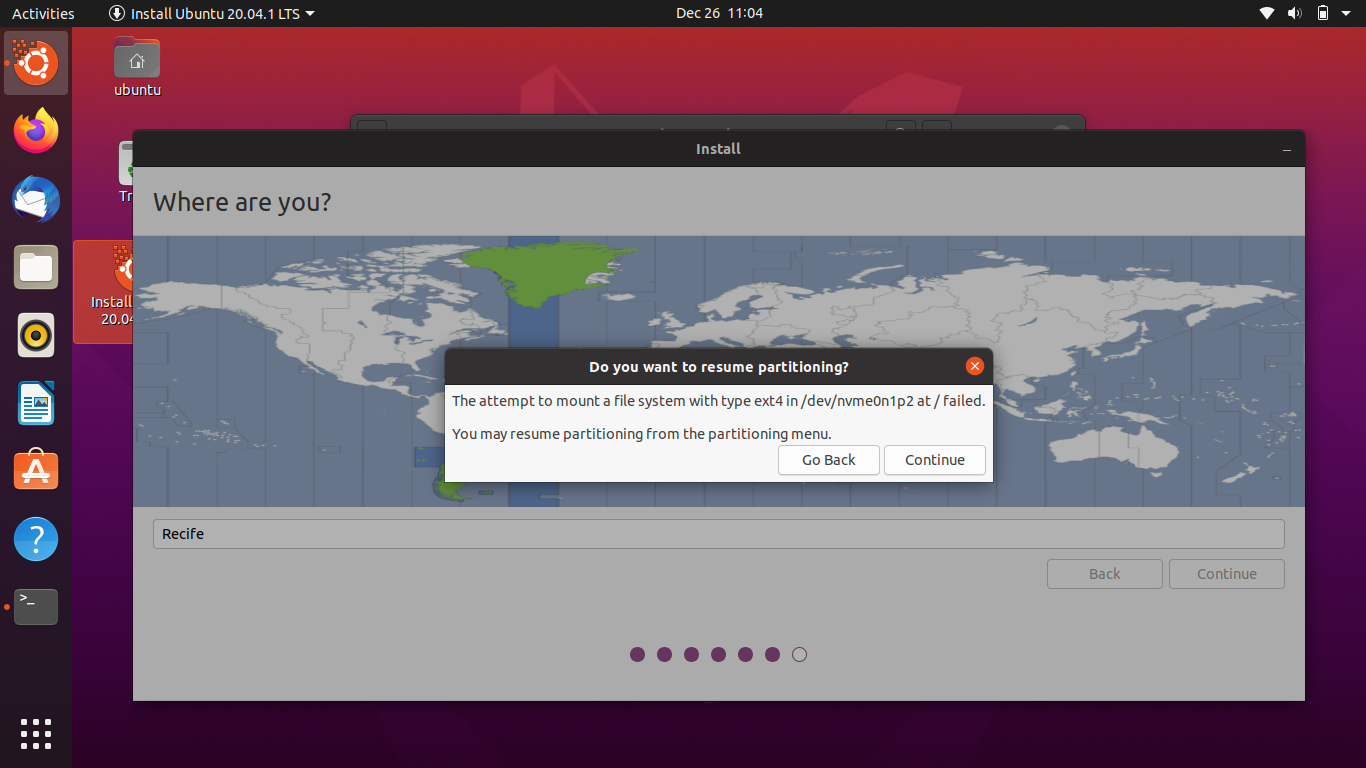Open Install Ubuntu 20.04.1 LTS app menu
This screenshot has width=1366, height=768.
coord(211,13)
